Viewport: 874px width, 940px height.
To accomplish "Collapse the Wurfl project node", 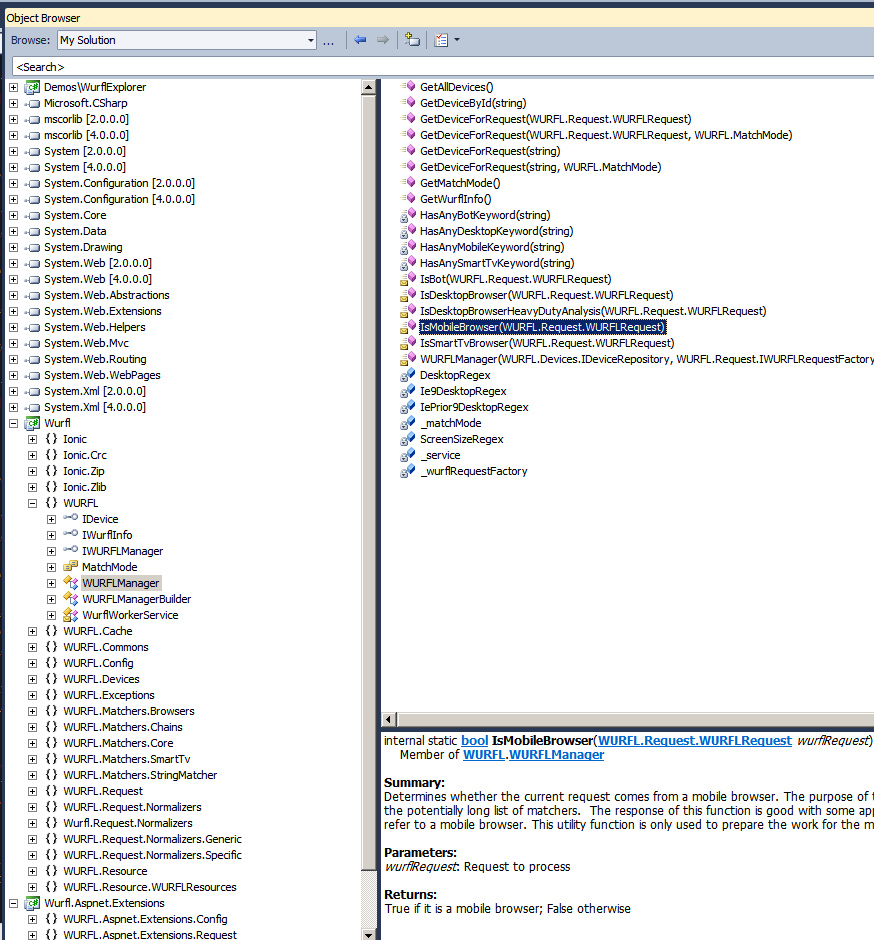I will pos(13,423).
